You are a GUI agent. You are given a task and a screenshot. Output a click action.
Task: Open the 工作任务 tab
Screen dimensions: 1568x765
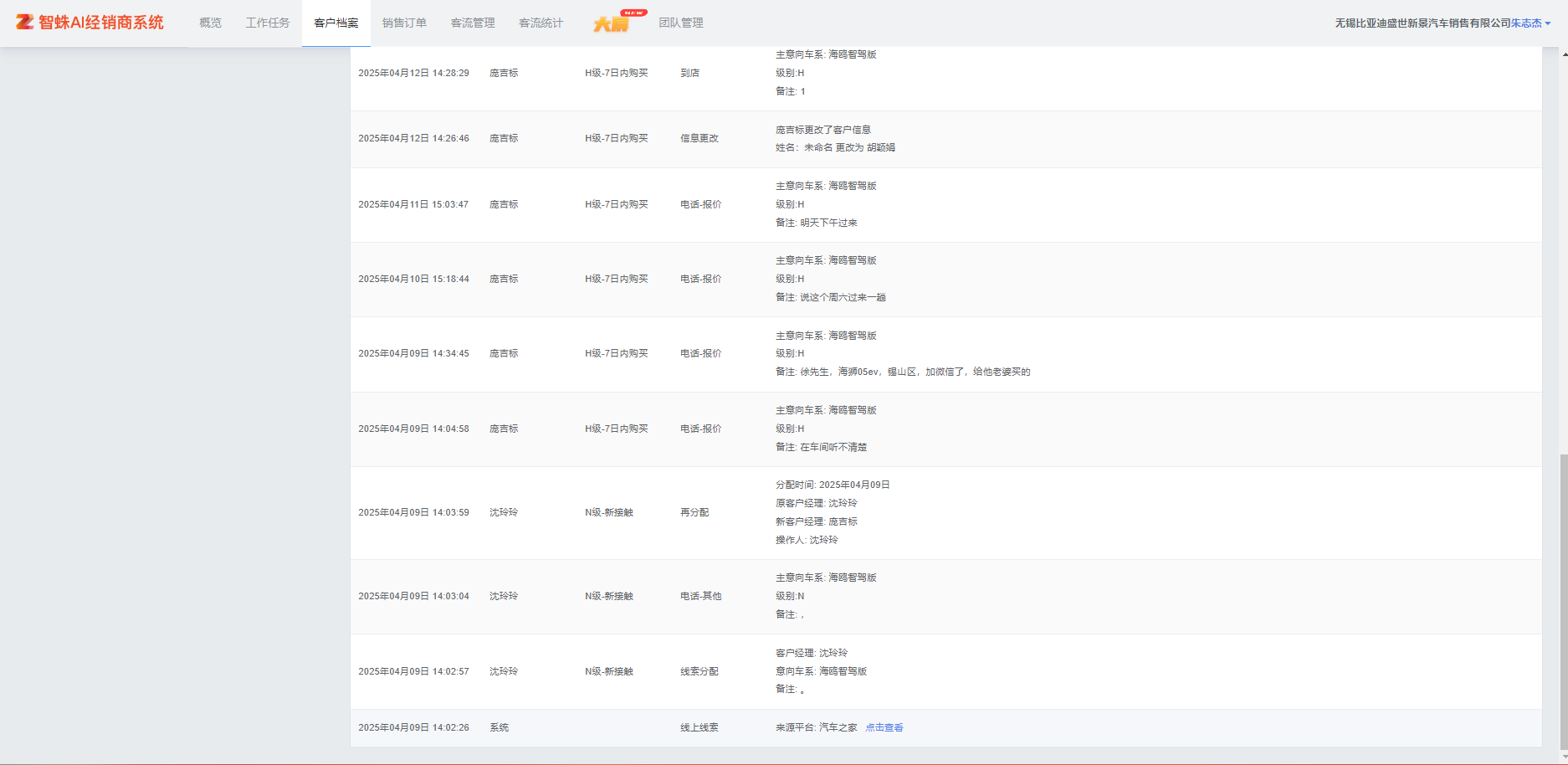(x=268, y=23)
